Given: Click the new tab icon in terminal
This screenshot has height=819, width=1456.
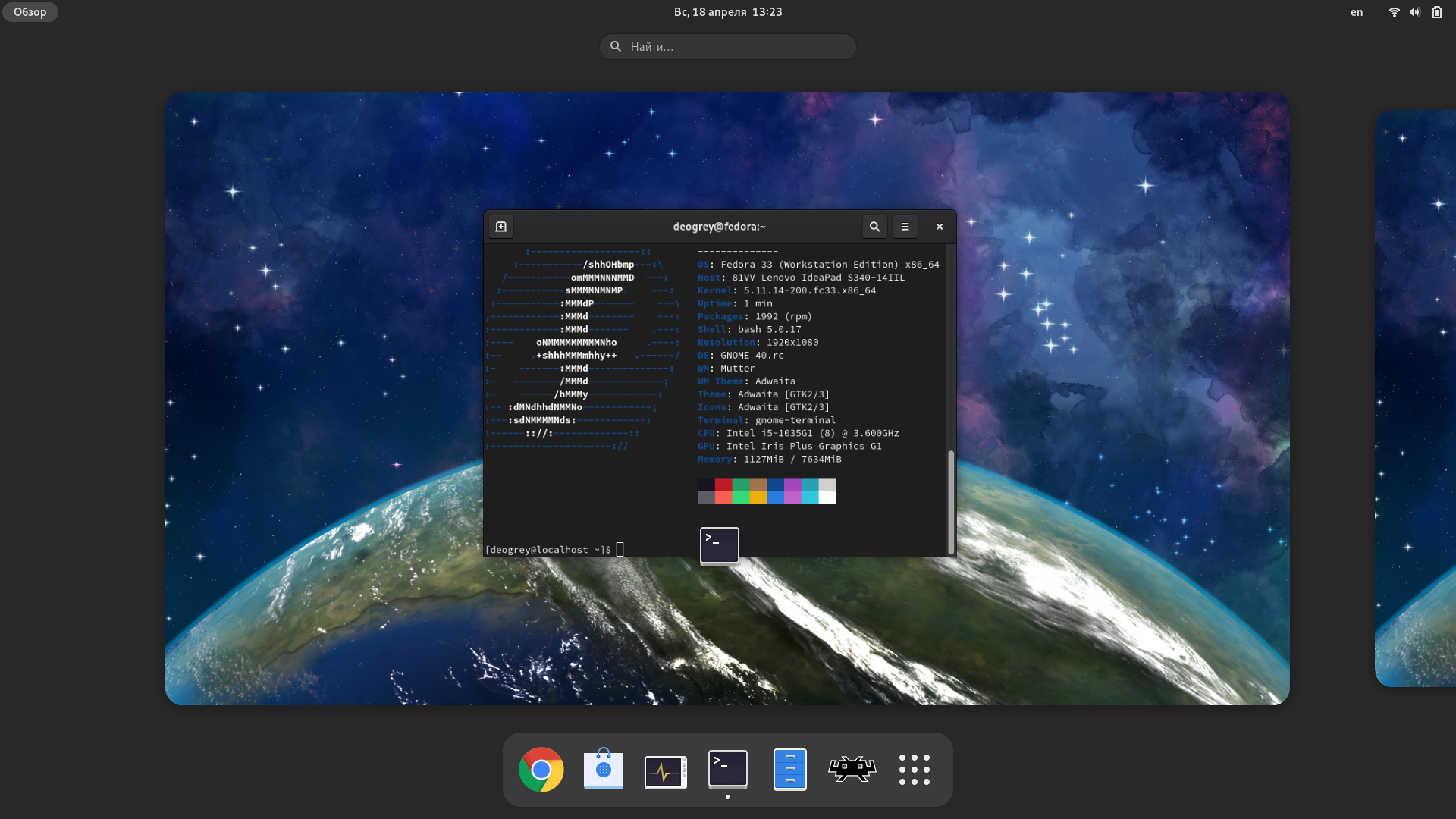Looking at the screenshot, I should 501,227.
